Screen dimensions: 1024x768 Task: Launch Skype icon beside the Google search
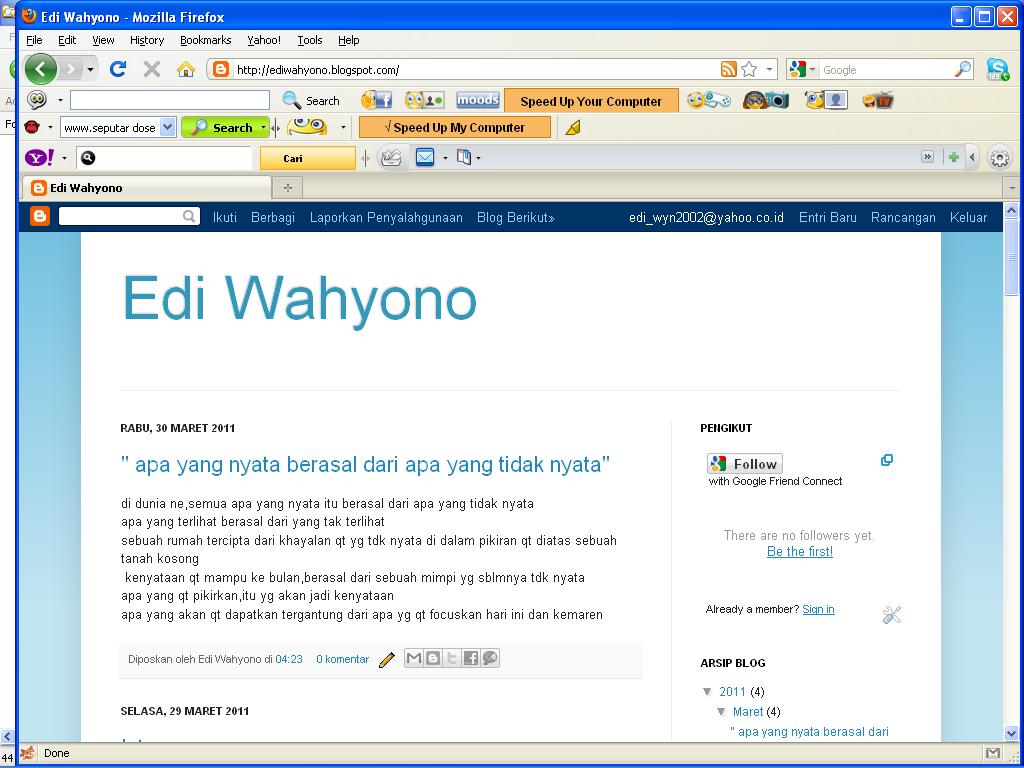(997, 69)
